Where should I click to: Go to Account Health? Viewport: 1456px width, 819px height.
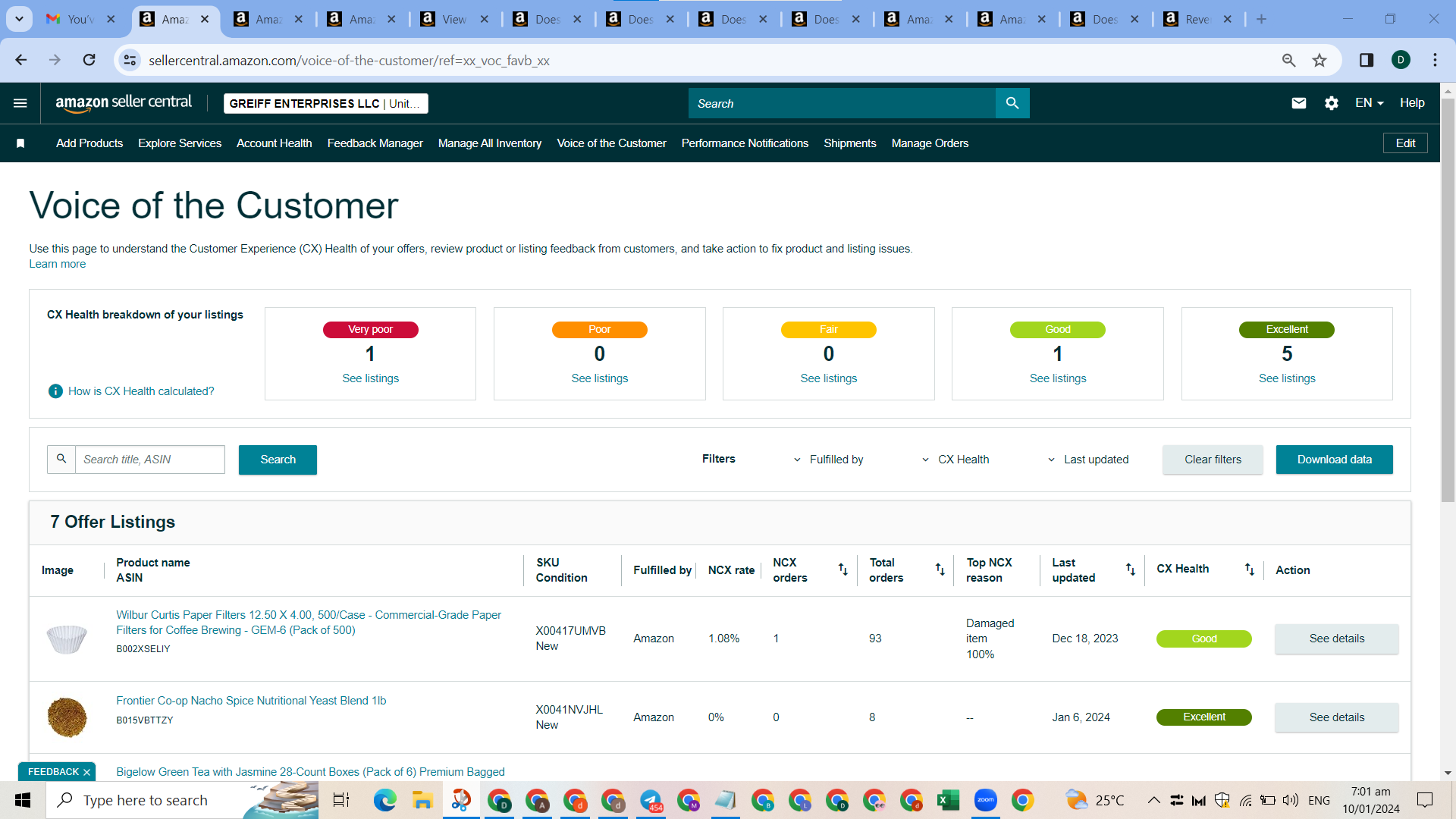click(x=275, y=143)
